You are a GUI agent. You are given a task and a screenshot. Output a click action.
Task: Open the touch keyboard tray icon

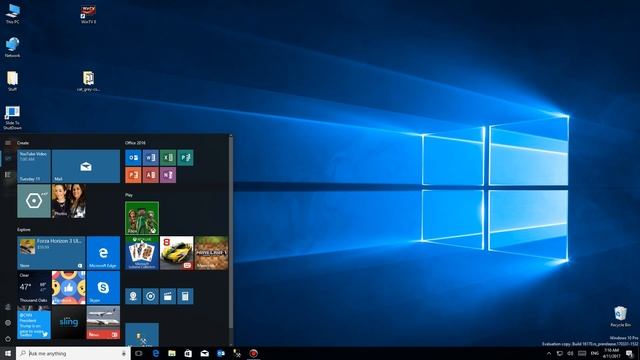582,353
